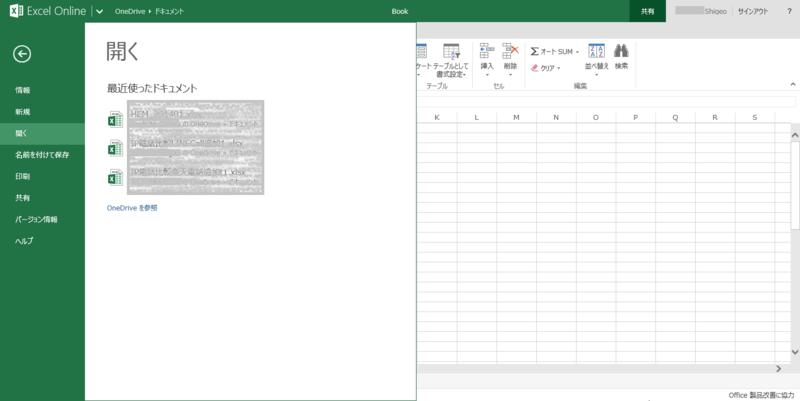Expand the 並べ替え dropdown arrow

pos(596,75)
